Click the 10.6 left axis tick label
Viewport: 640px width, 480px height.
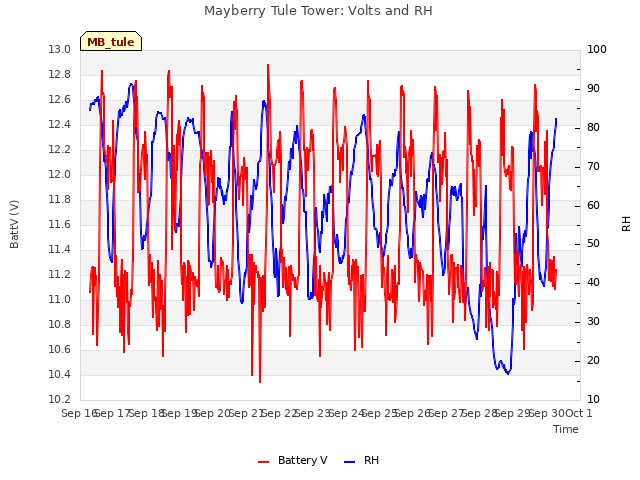click(x=60, y=349)
